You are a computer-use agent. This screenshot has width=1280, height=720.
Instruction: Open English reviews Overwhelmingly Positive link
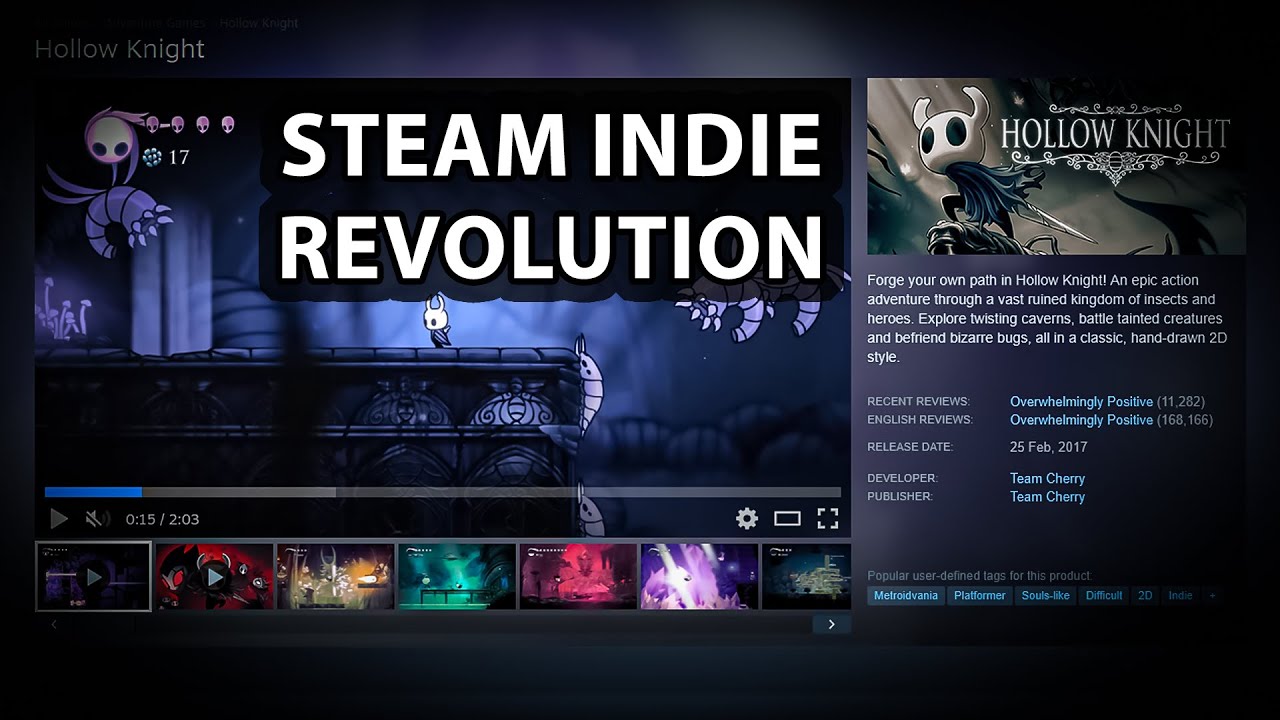click(x=1081, y=420)
